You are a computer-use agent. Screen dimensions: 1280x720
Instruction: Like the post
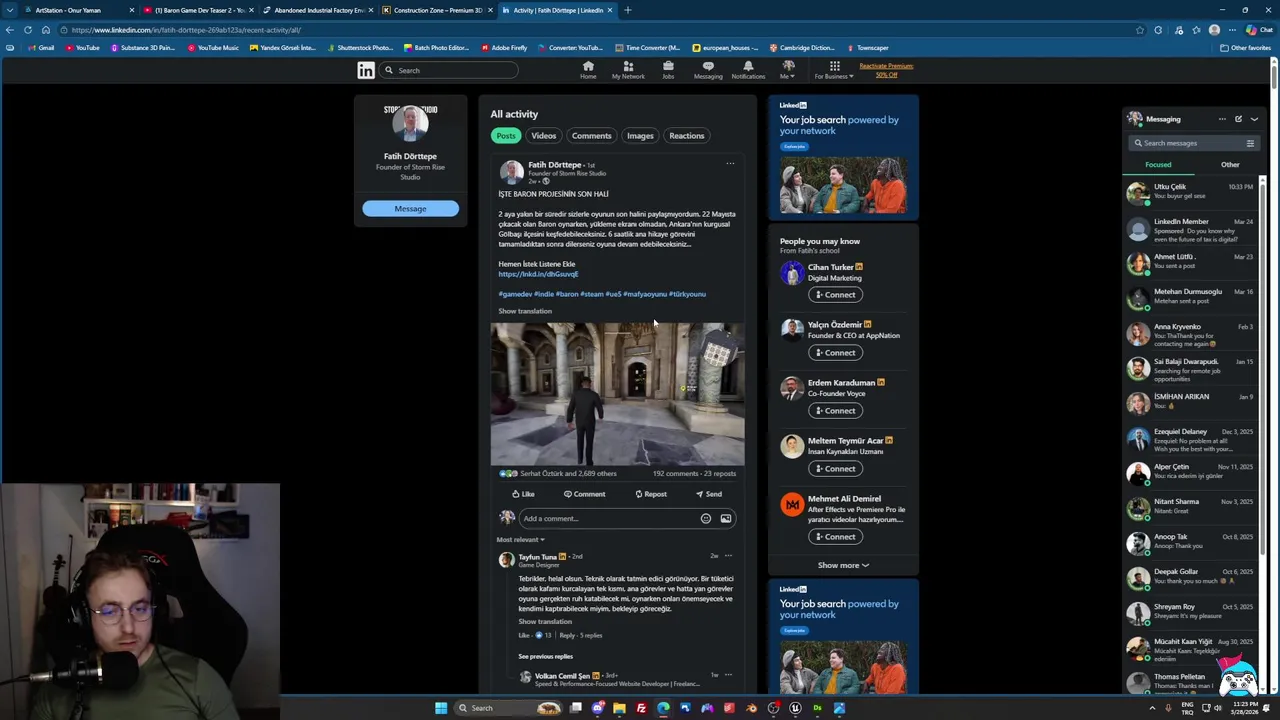click(x=523, y=494)
